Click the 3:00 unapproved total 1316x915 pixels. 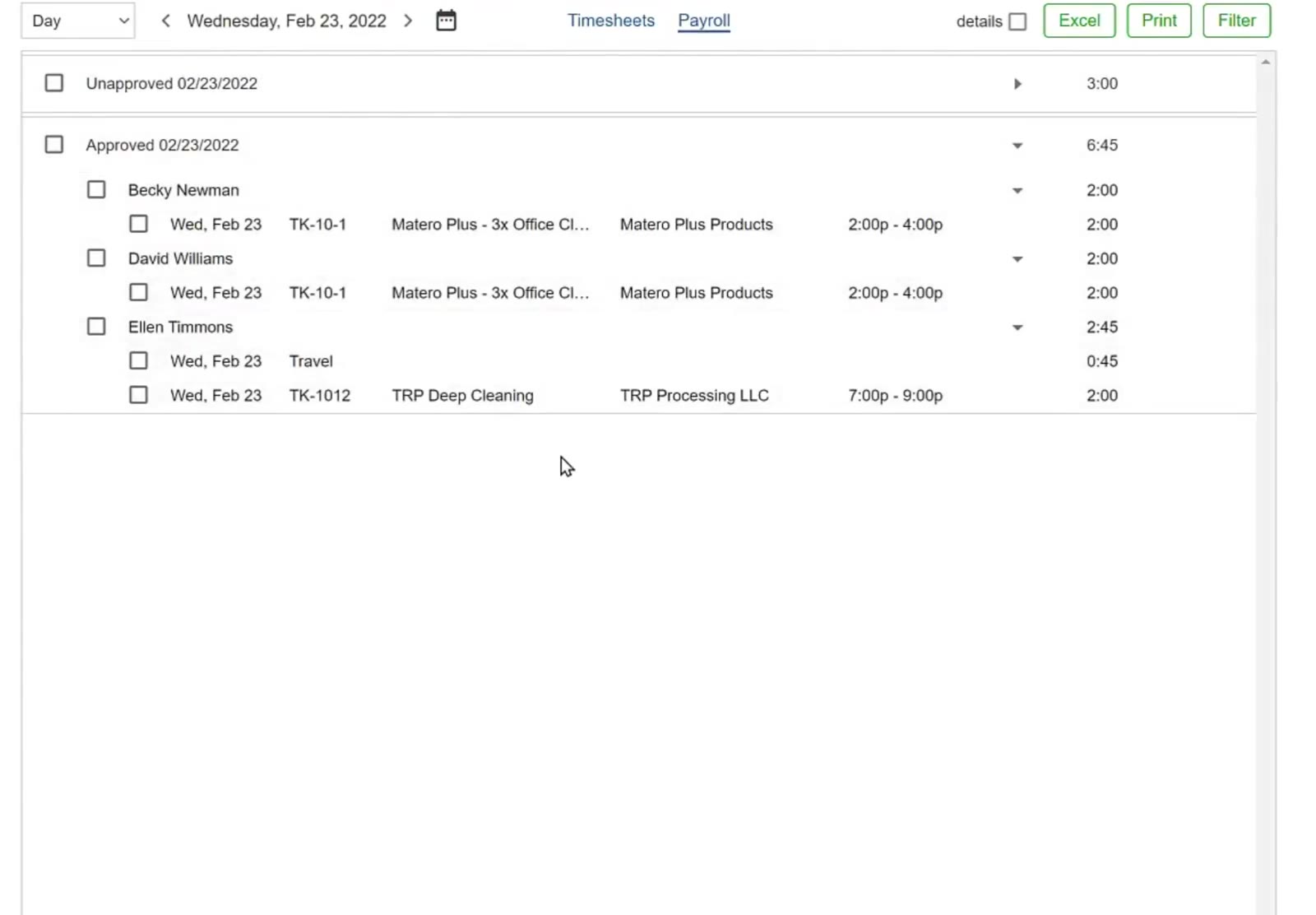(1102, 83)
